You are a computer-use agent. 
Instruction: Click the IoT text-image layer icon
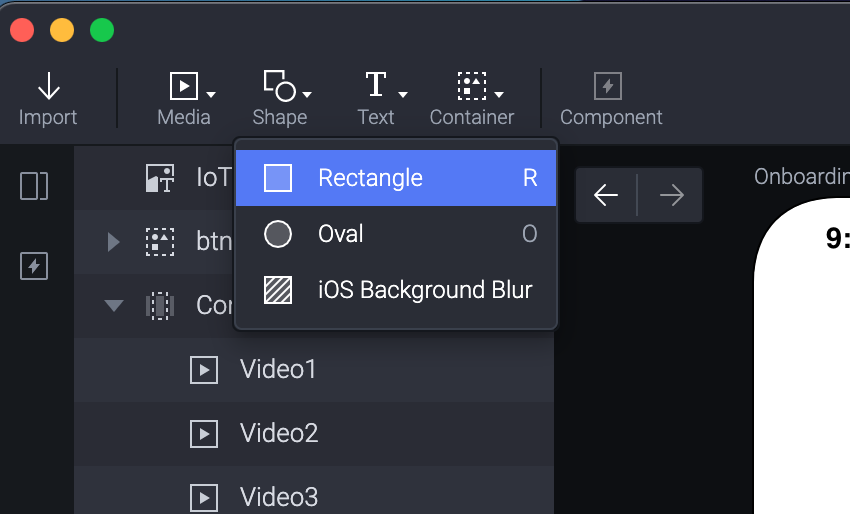point(160,178)
